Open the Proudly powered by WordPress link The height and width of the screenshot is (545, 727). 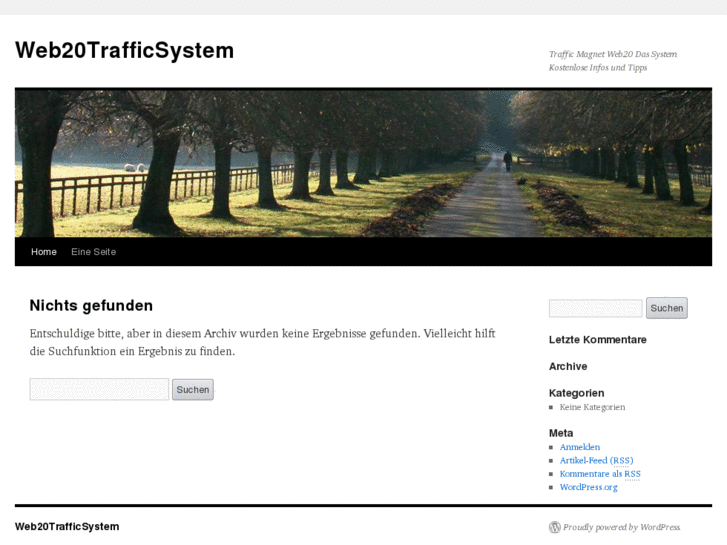[x=621, y=527]
